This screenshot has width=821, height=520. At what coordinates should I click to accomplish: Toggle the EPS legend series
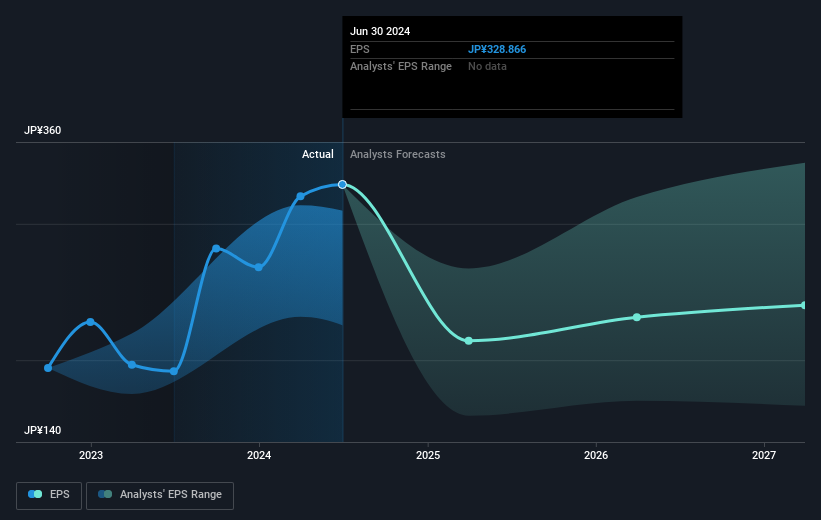point(49,495)
